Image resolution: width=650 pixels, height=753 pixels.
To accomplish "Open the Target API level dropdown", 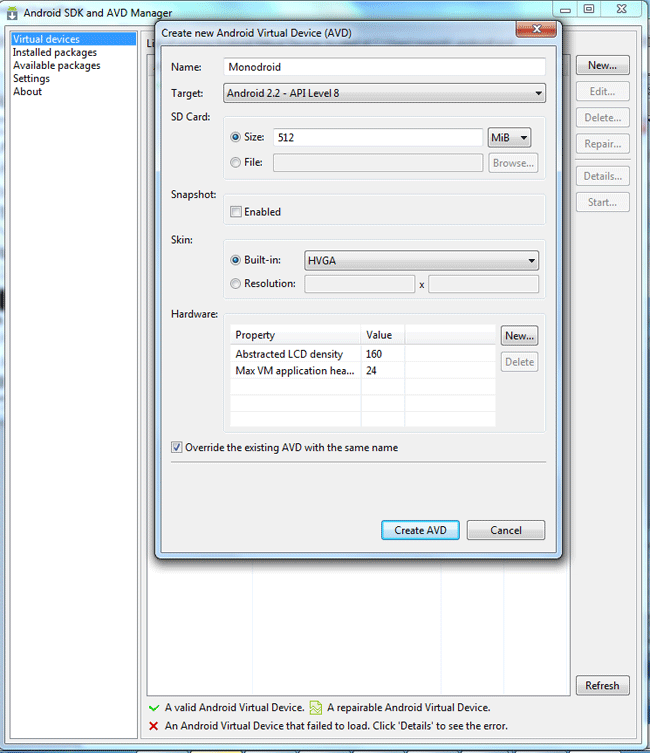I will coord(384,93).
